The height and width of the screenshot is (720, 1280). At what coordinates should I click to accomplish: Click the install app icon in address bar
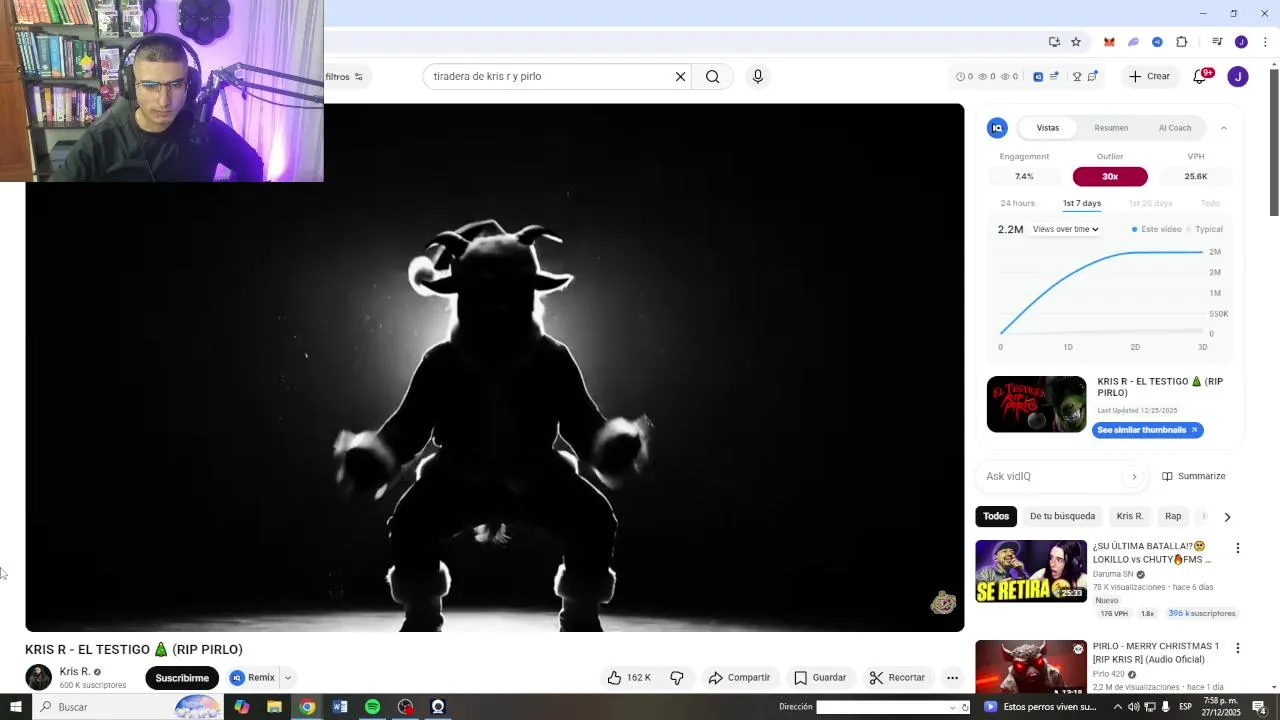1054,42
